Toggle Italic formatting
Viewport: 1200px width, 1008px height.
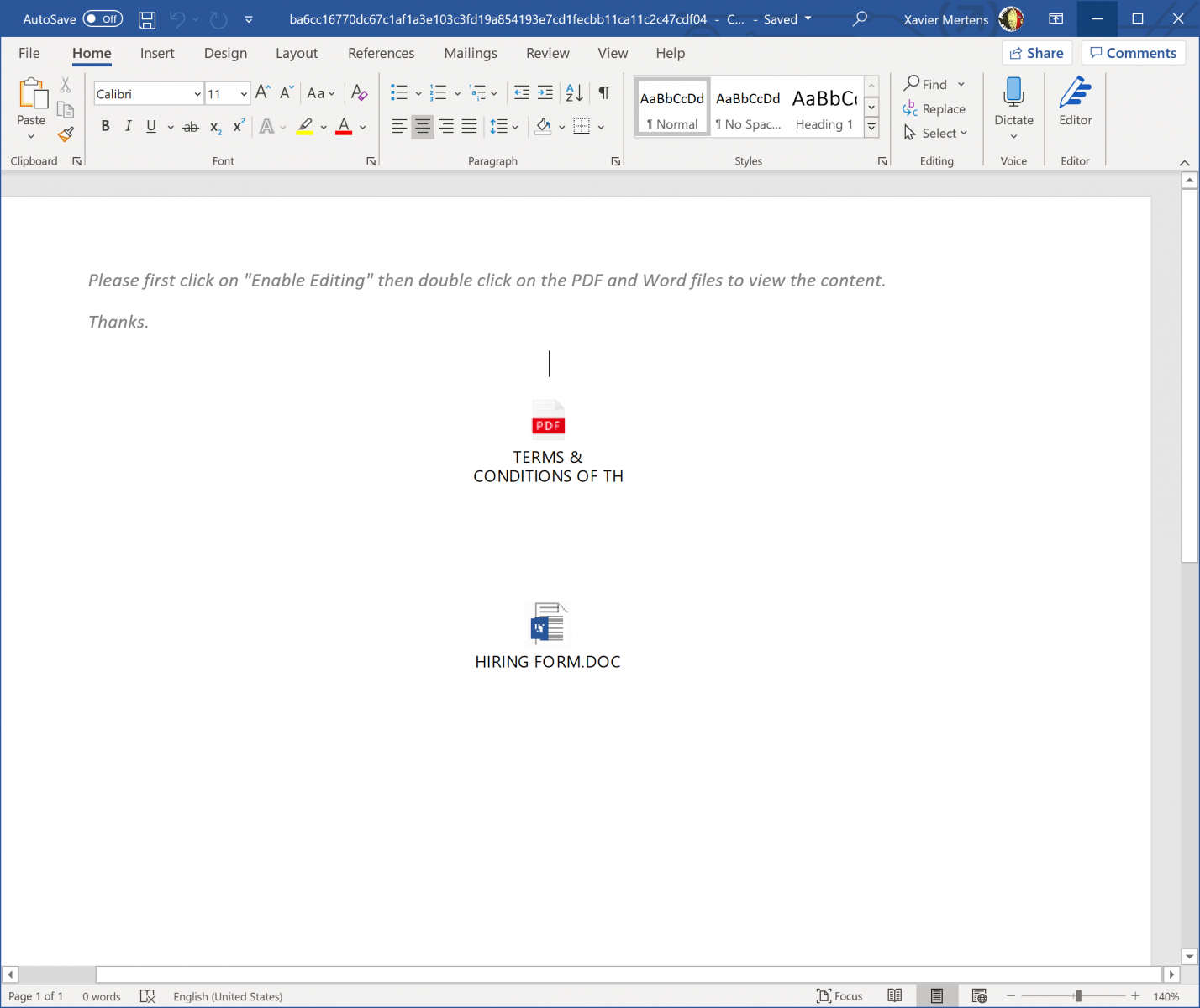point(128,127)
